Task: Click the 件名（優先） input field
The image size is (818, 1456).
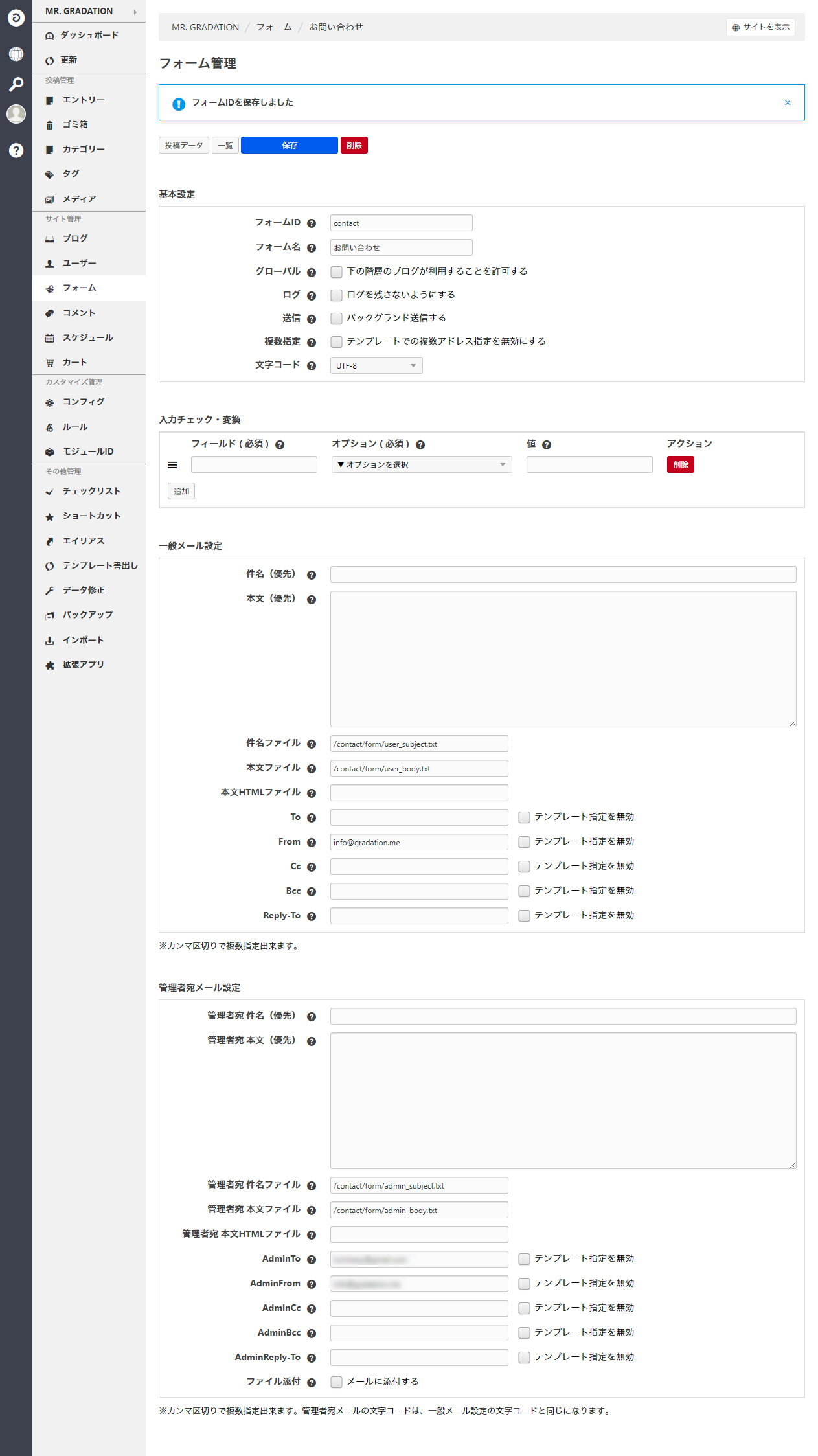Action: (563, 574)
